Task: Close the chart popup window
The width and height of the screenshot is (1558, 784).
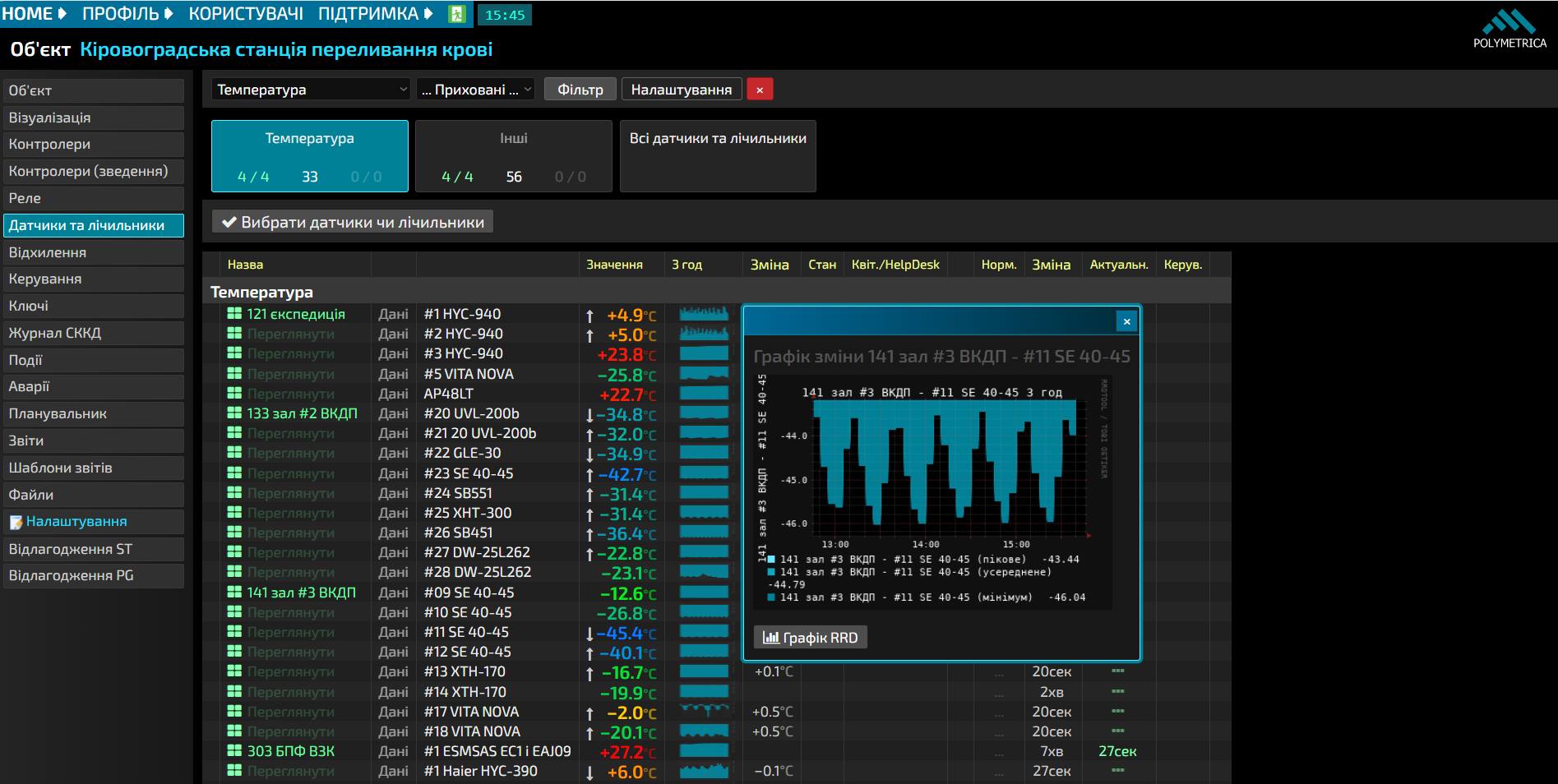Action: point(1127,321)
